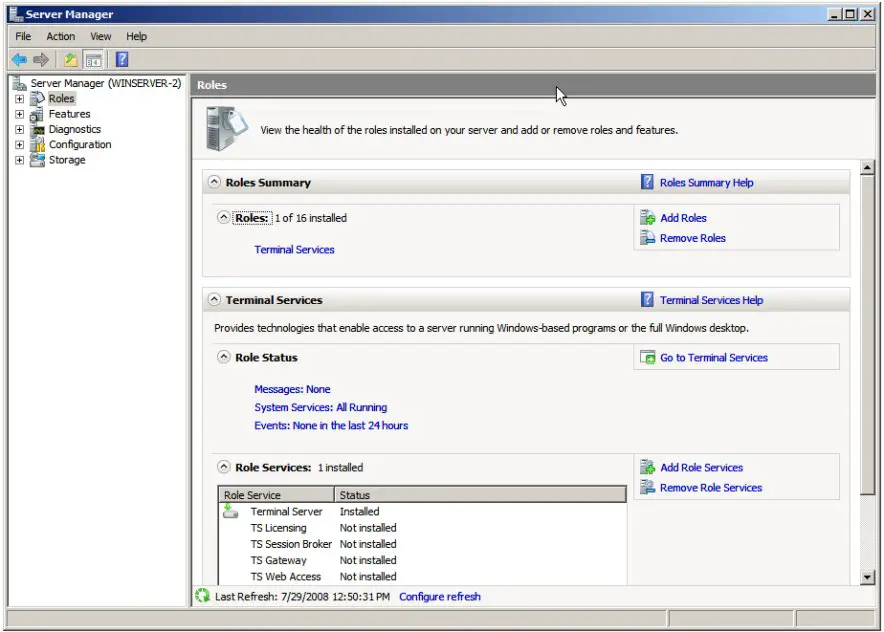
Task: Open the View menu
Action: [101, 36]
